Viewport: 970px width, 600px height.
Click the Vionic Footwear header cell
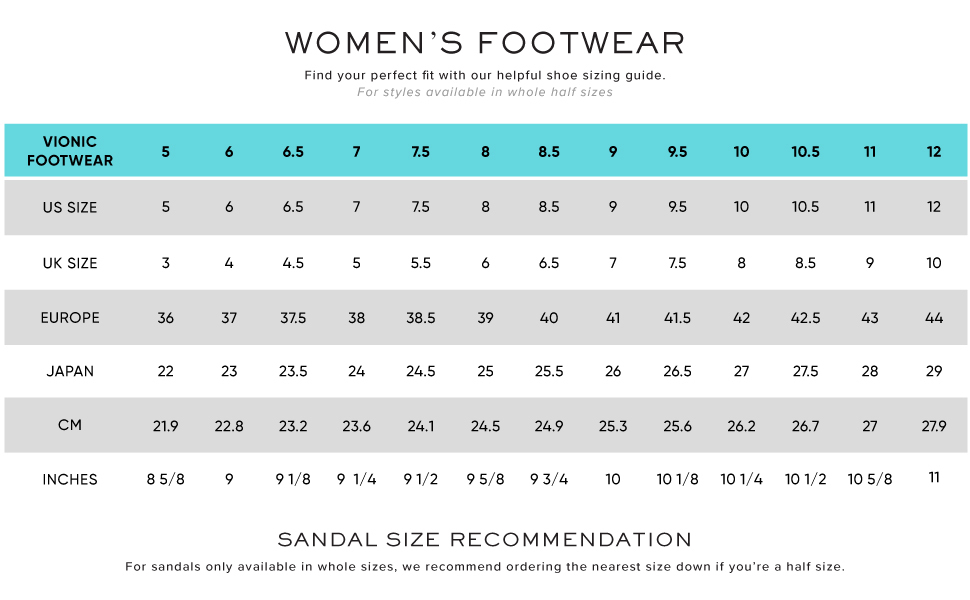tap(70, 151)
